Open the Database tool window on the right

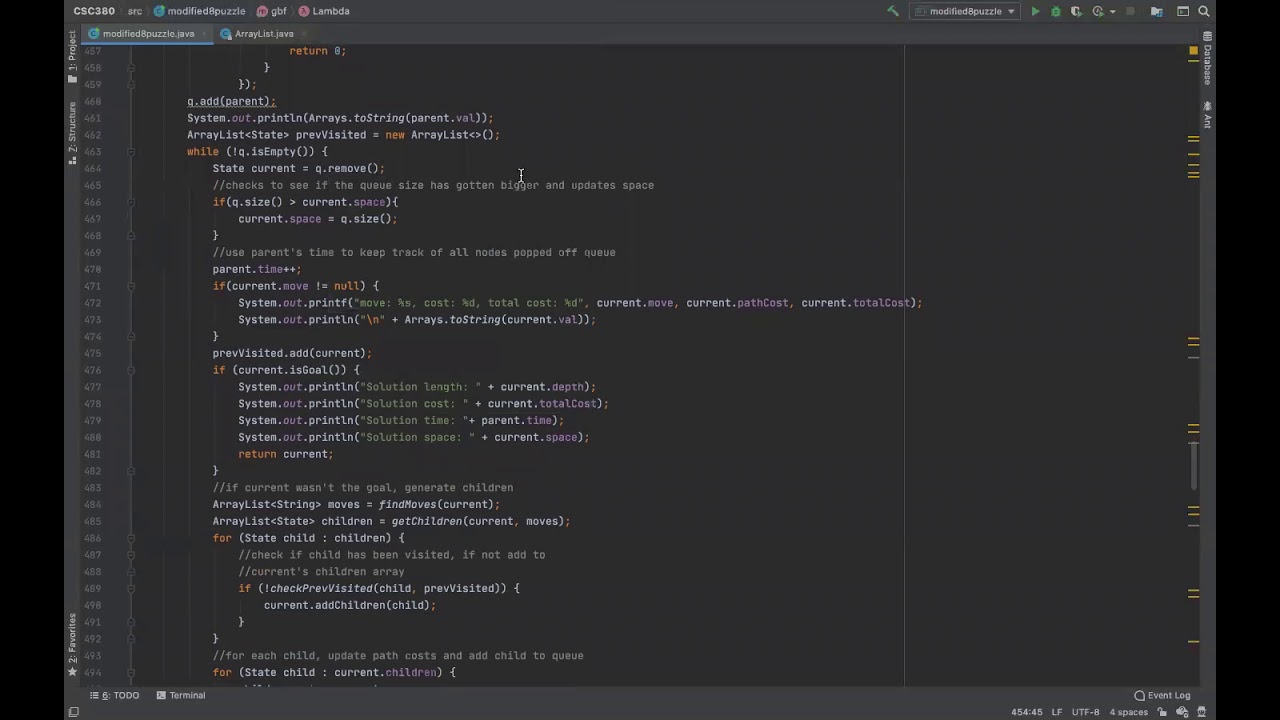click(1207, 58)
